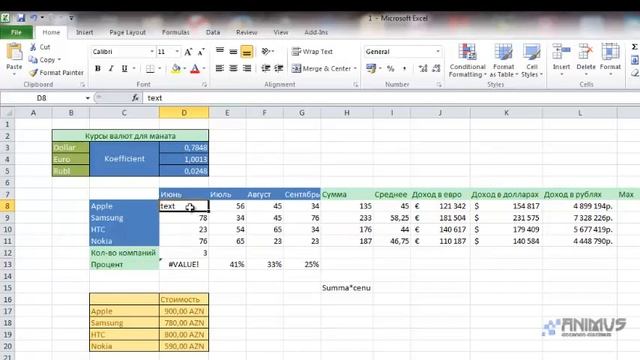Image resolution: width=640 pixels, height=360 pixels.
Task: Open Number dialog launcher
Action: (x=439, y=84)
